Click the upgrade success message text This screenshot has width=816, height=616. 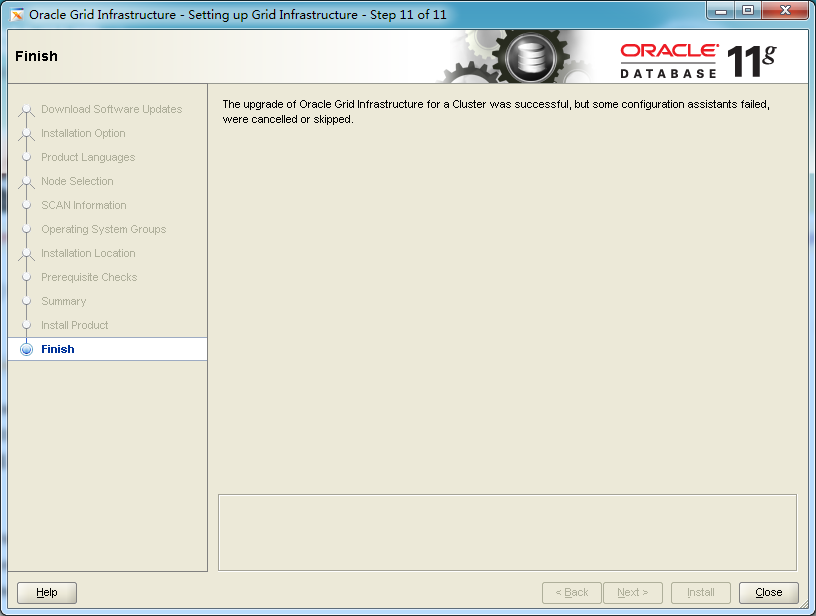coord(496,111)
